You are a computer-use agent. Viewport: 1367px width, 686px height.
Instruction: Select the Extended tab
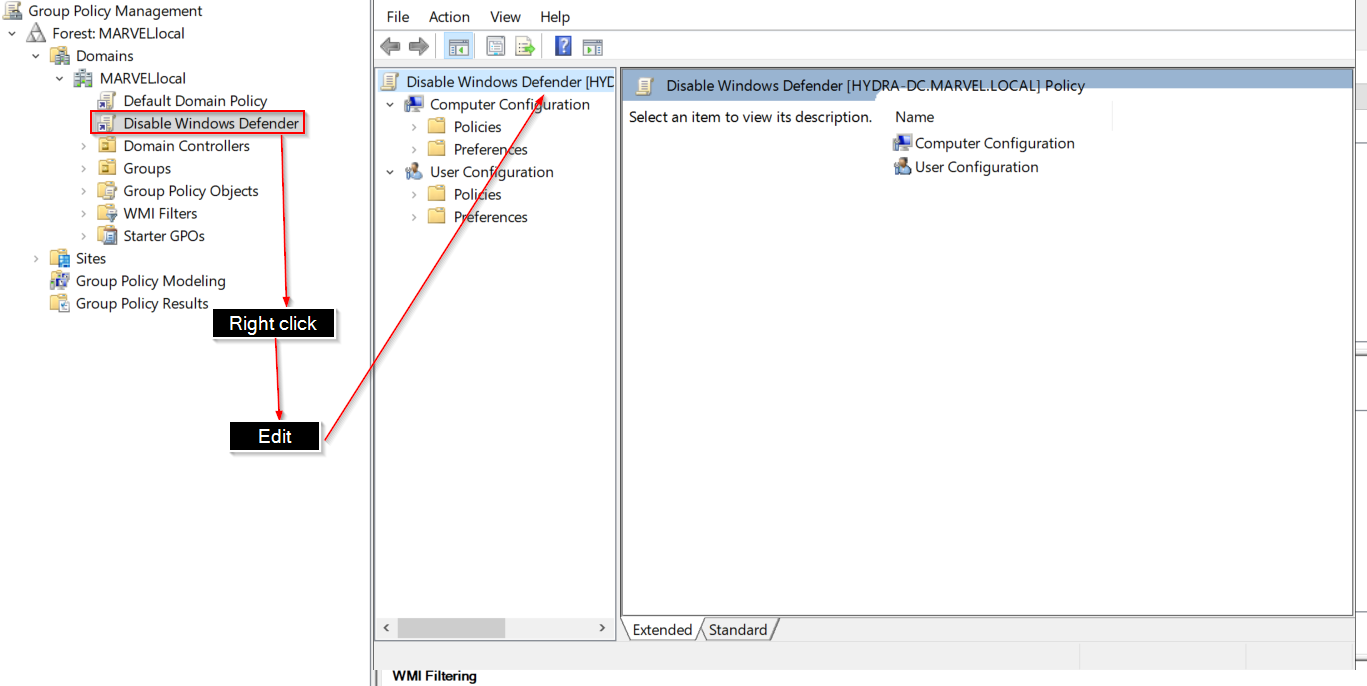662,630
